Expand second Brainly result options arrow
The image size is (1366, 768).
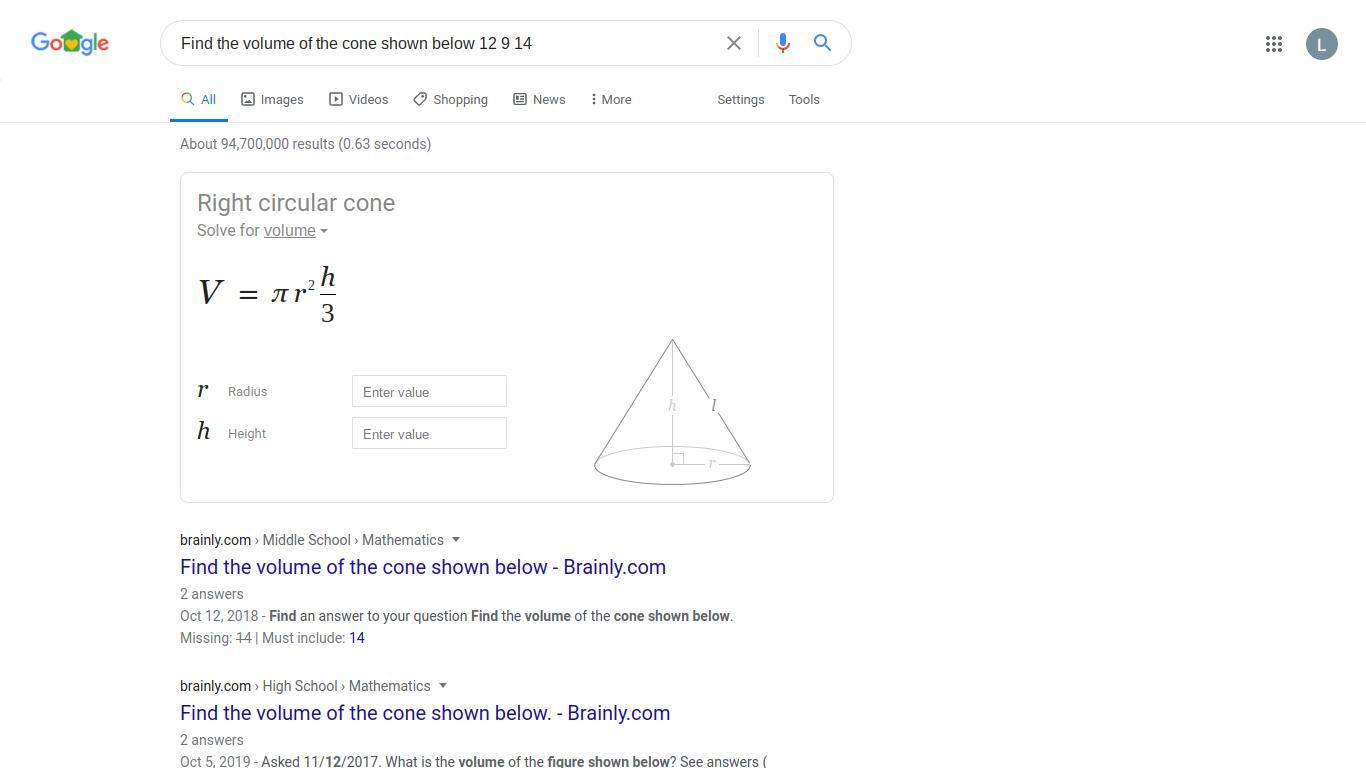(x=443, y=686)
